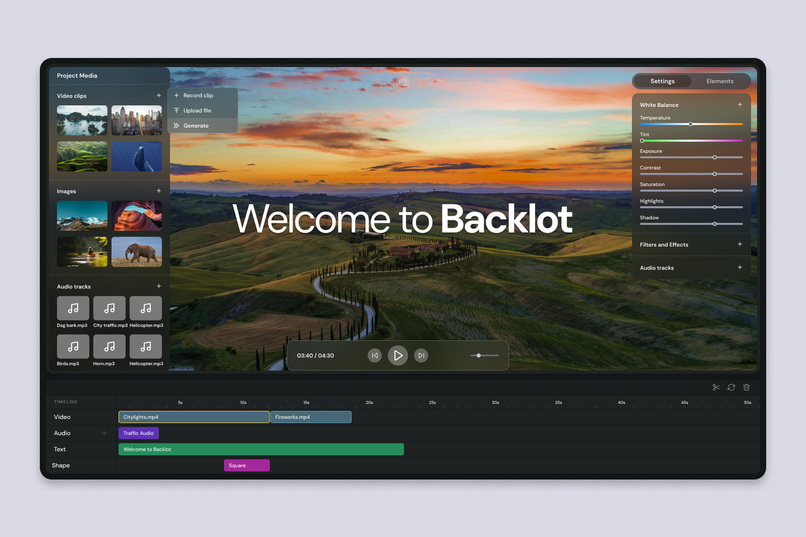
Task: Adjust the Exposure slider
Action: point(691,157)
